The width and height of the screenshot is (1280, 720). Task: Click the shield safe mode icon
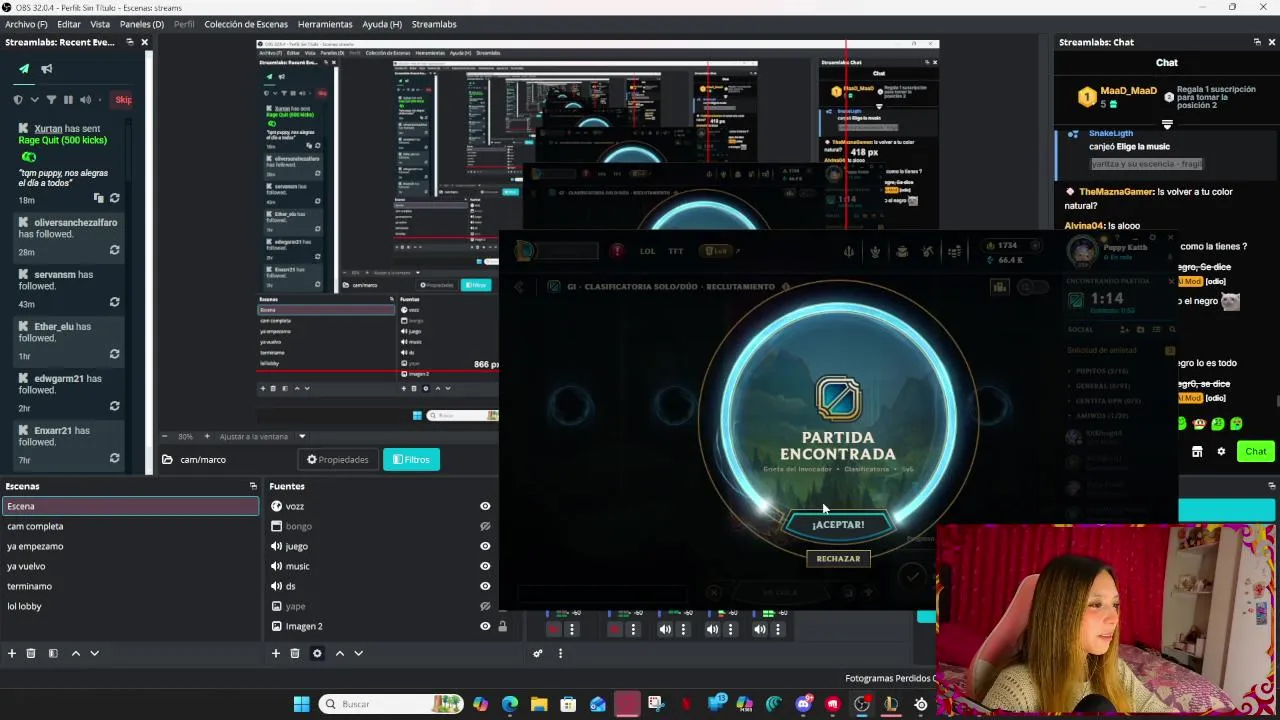point(18,100)
